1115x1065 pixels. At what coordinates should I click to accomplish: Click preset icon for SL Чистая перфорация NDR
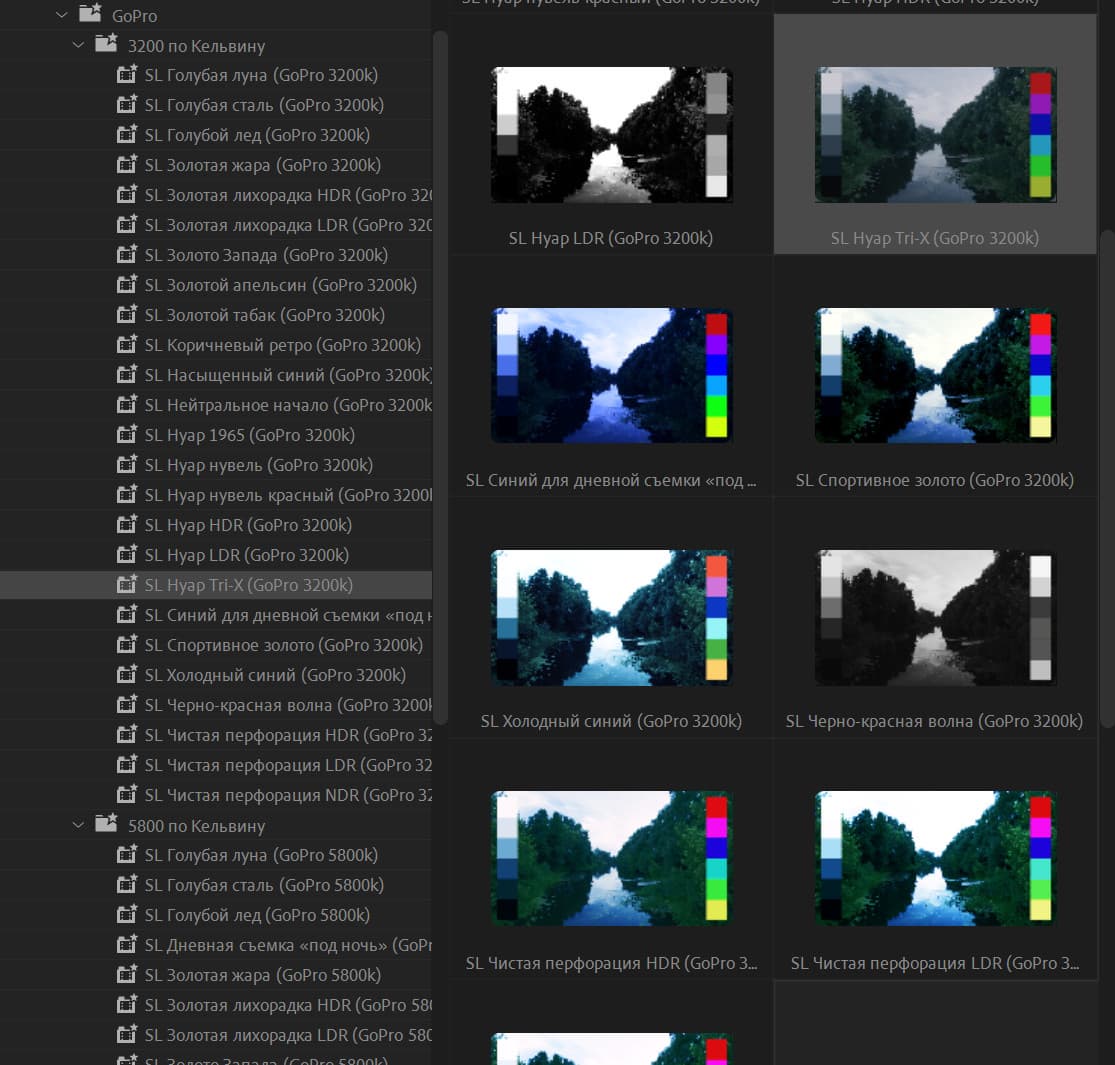point(127,793)
